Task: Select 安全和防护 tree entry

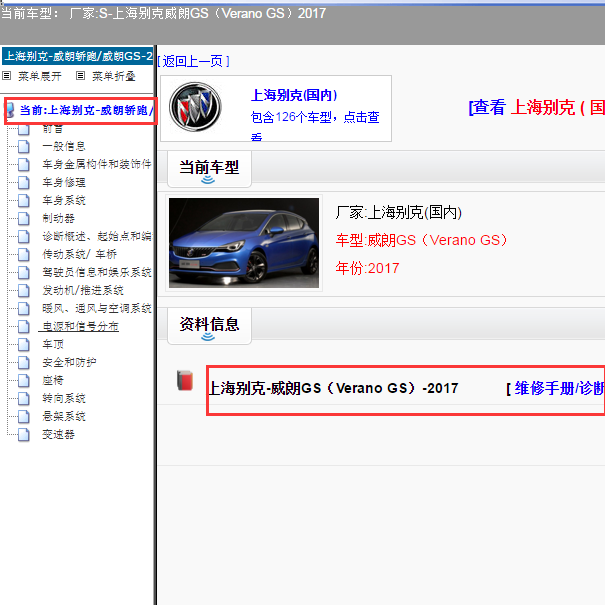Action: click(69, 362)
